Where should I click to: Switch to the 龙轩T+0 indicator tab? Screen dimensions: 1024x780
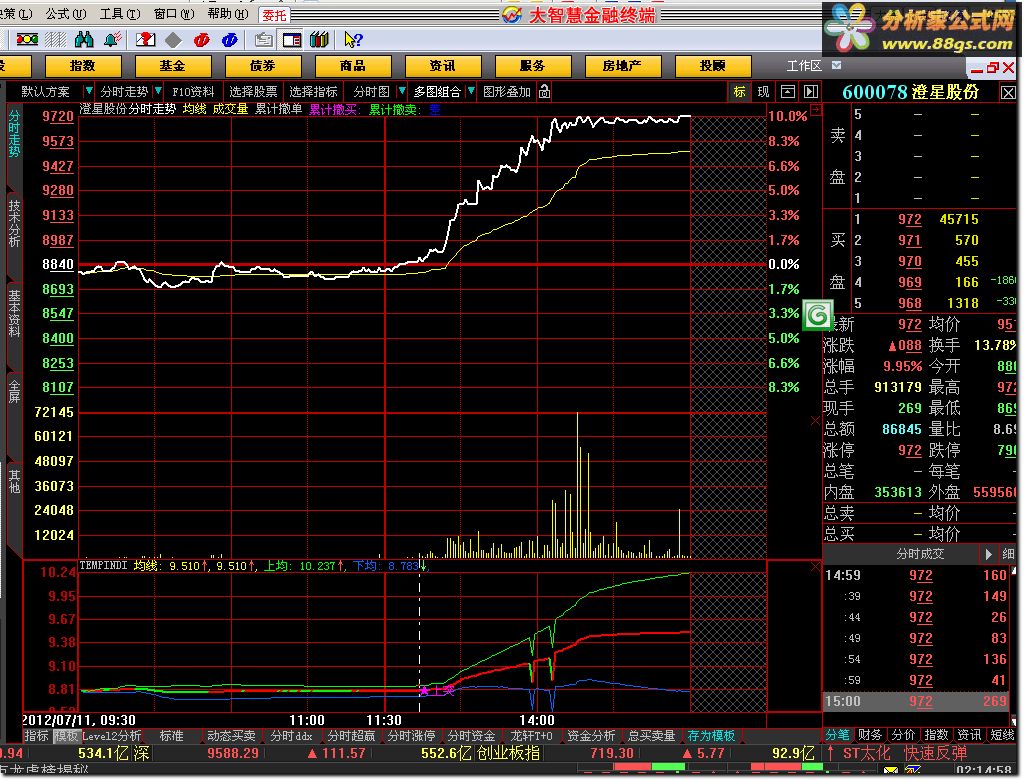(x=532, y=736)
